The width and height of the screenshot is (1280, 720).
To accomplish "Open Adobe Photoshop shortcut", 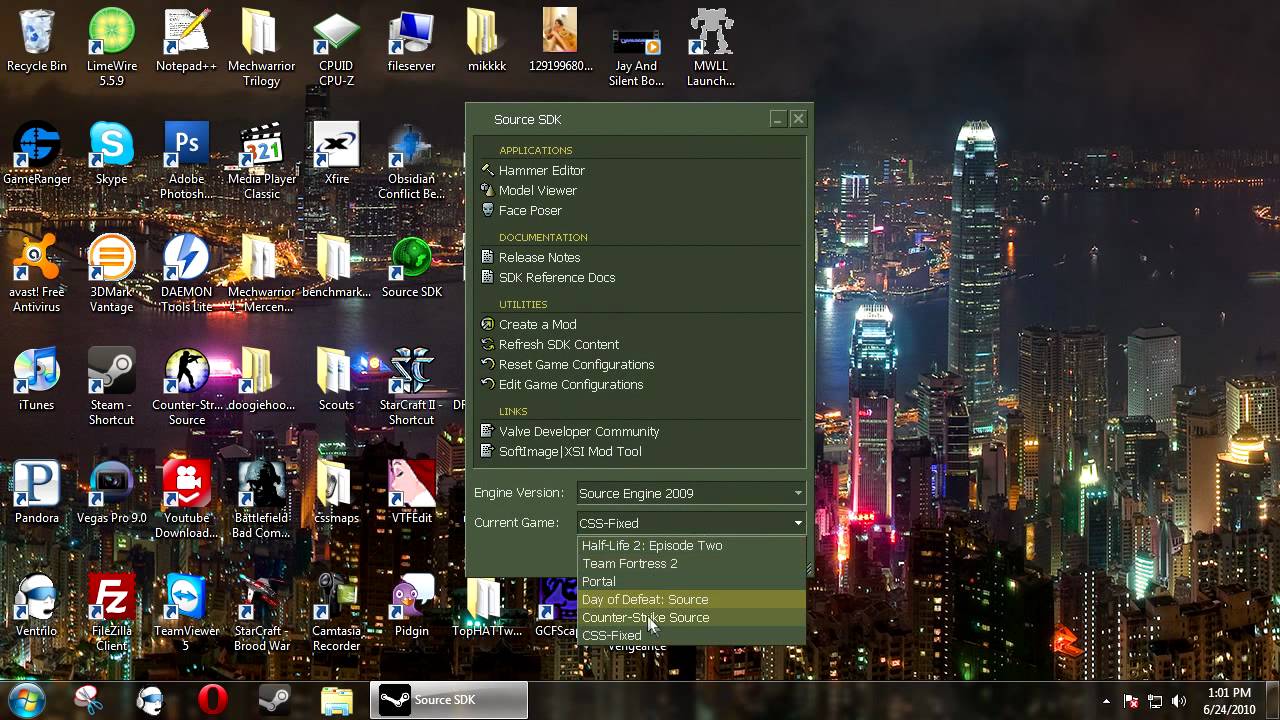I will 186,160.
